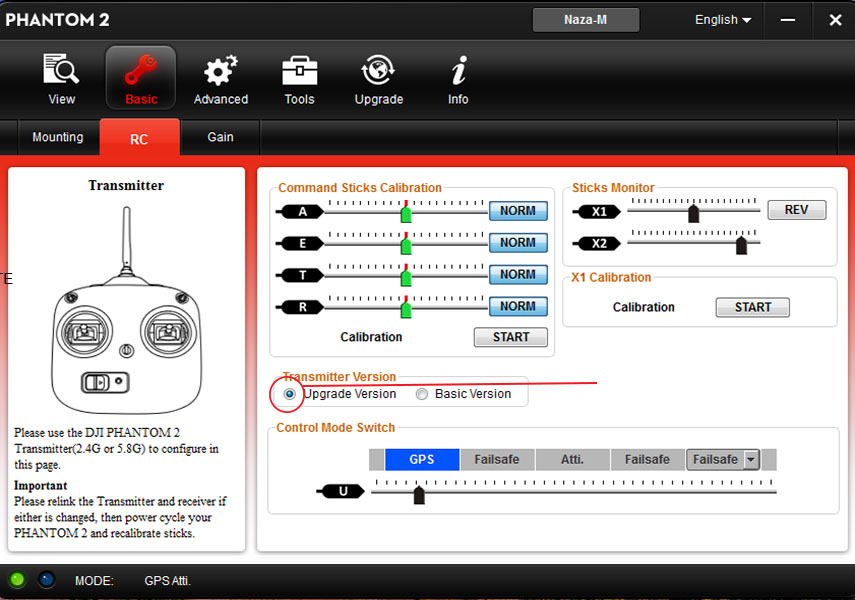Start X1 calibration
The image size is (855, 600).
[752, 307]
